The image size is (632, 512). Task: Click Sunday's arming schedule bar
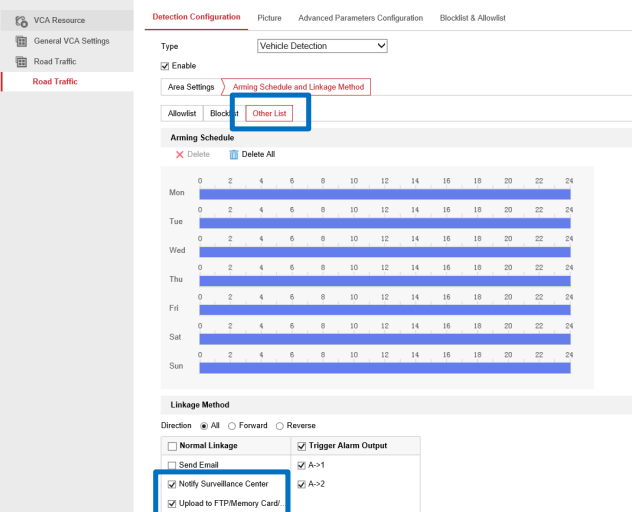tap(384, 368)
